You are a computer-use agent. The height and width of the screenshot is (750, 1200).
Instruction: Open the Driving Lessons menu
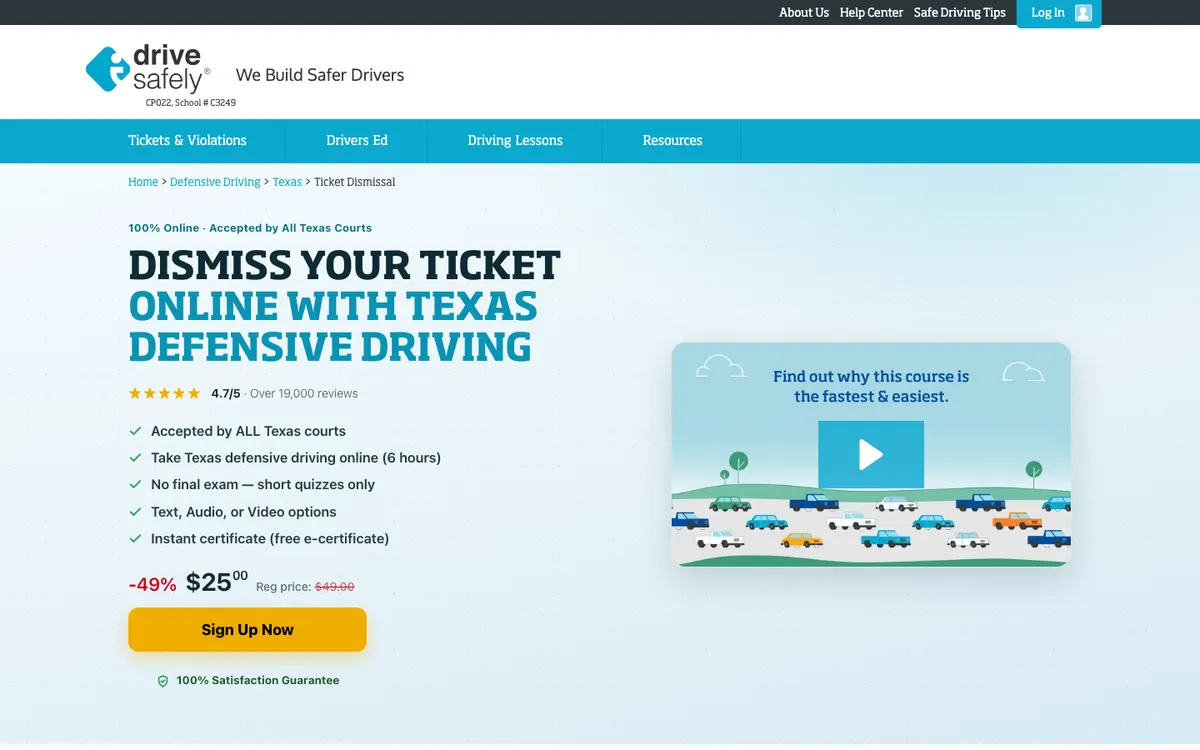coord(515,140)
